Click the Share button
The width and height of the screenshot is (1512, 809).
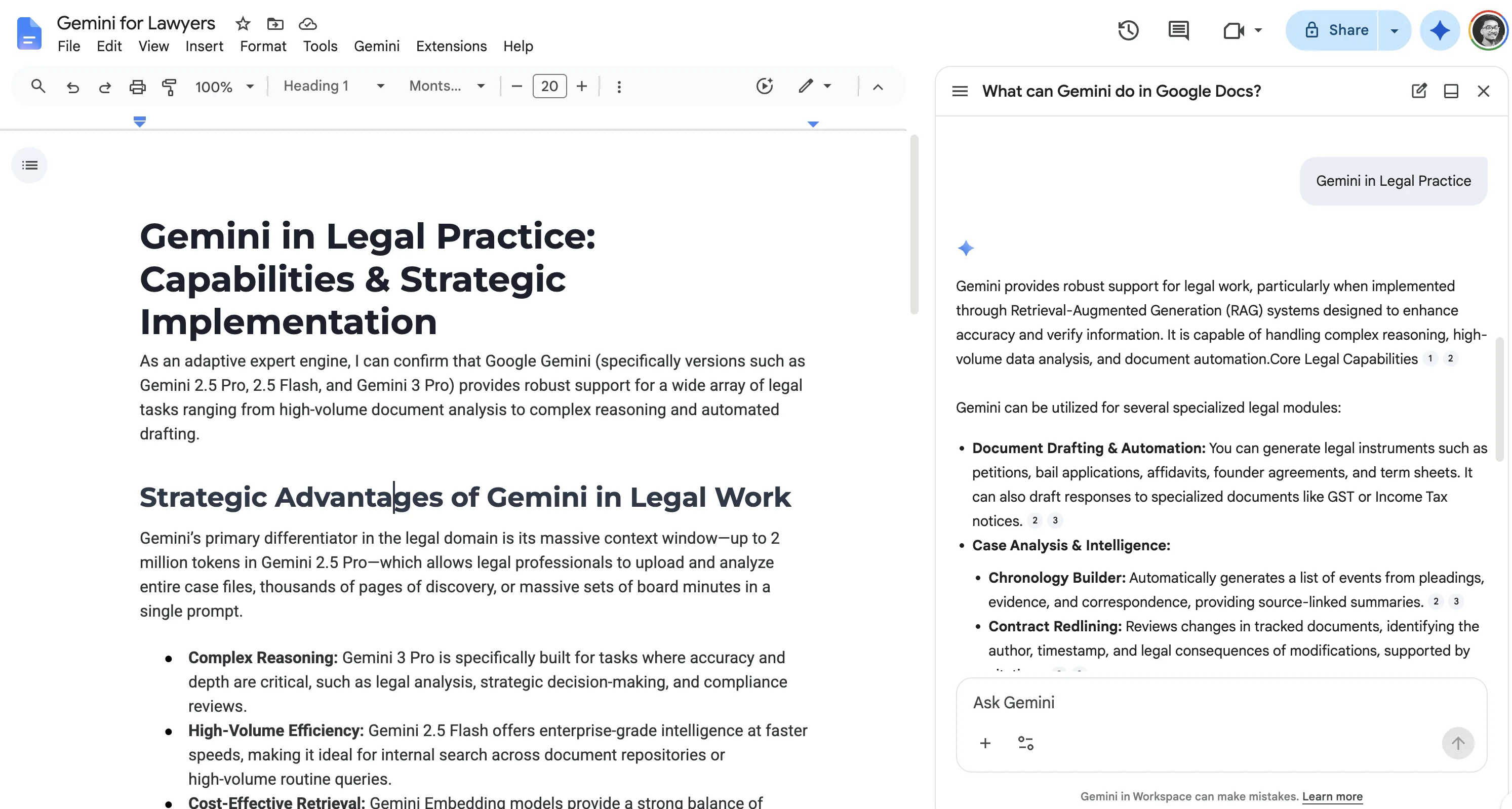(x=1331, y=30)
